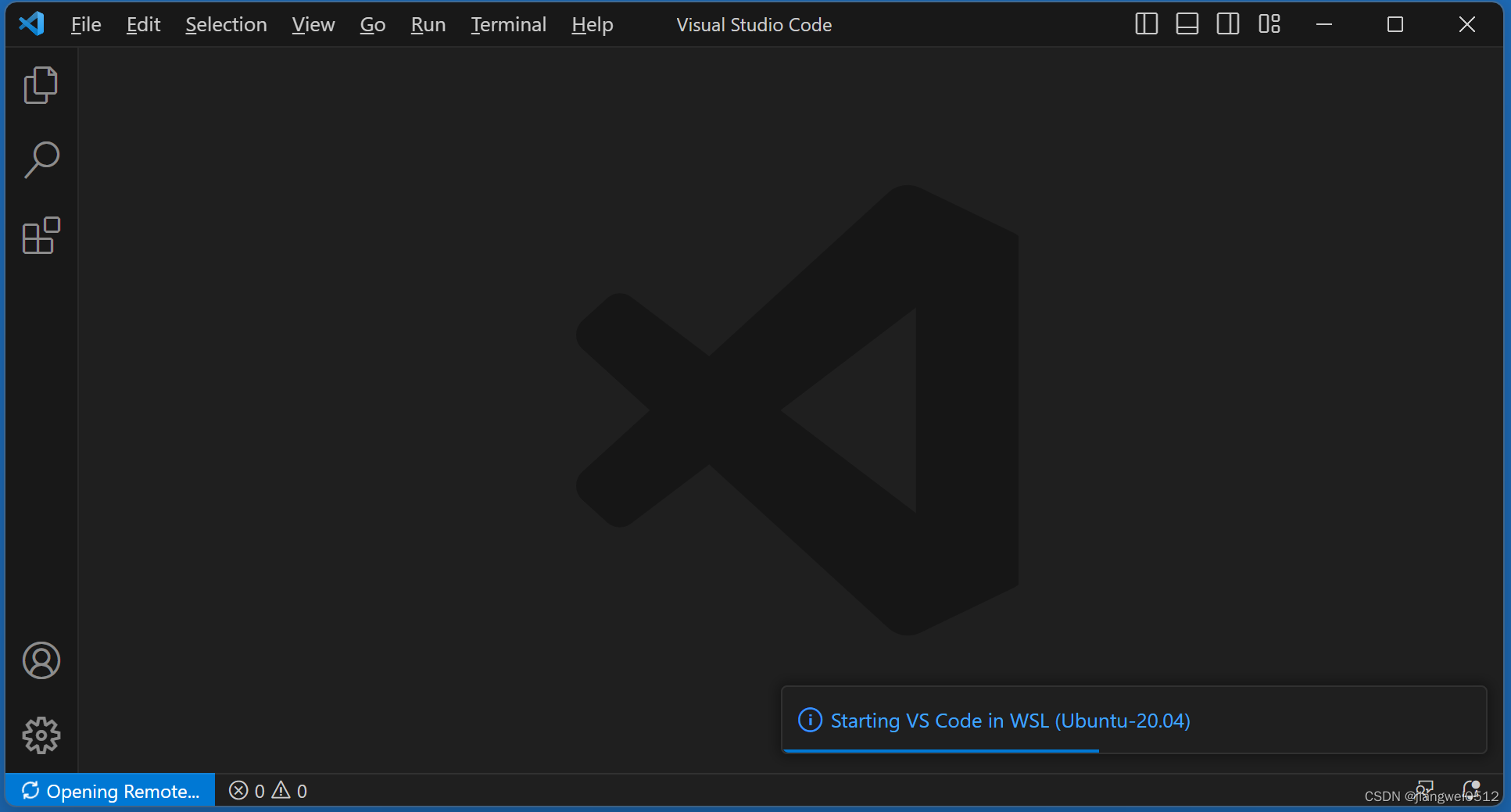Open the Go menu

(x=372, y=25)
